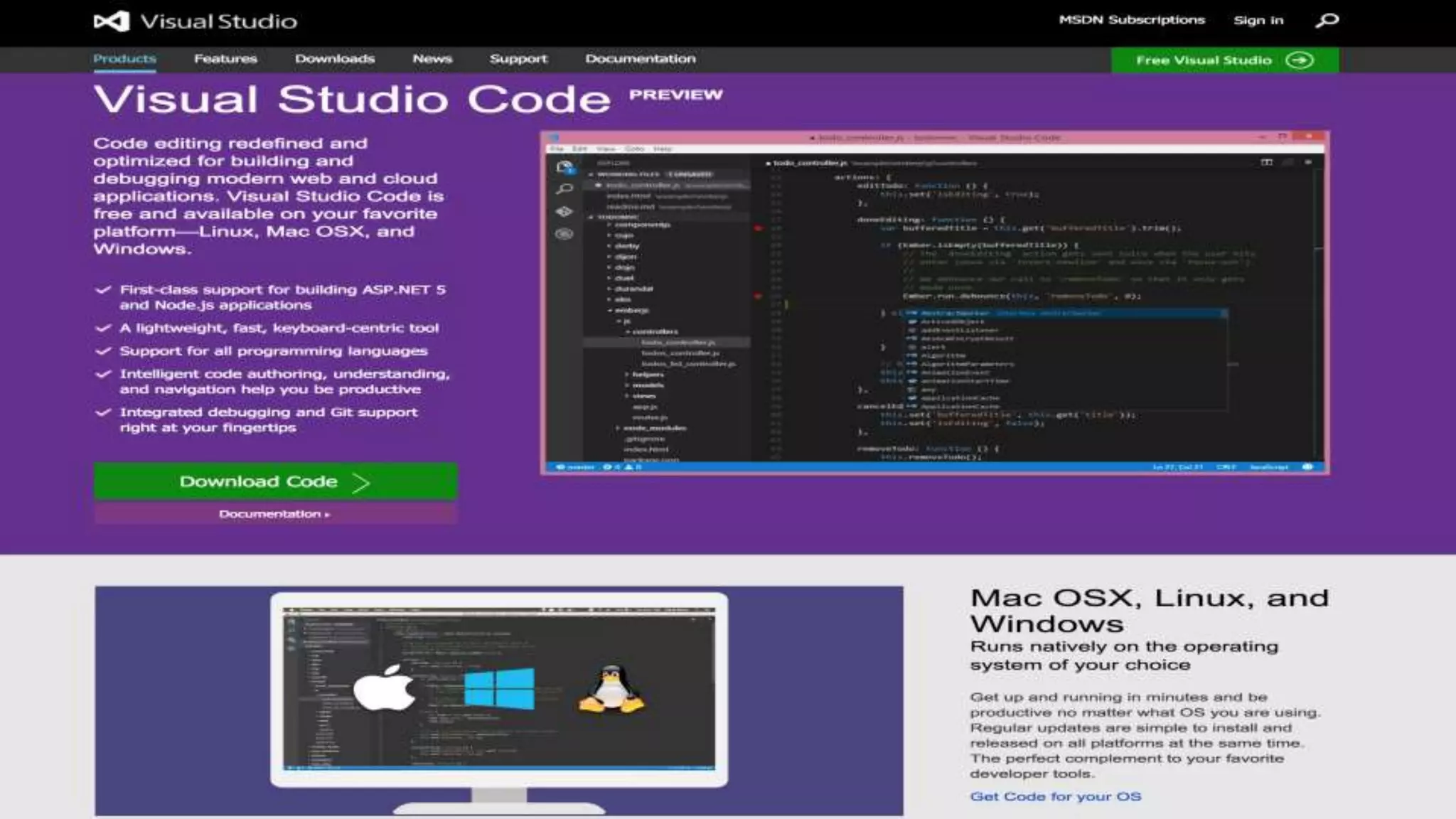Follow the Get Code for your OS link

click(1056, 797)
